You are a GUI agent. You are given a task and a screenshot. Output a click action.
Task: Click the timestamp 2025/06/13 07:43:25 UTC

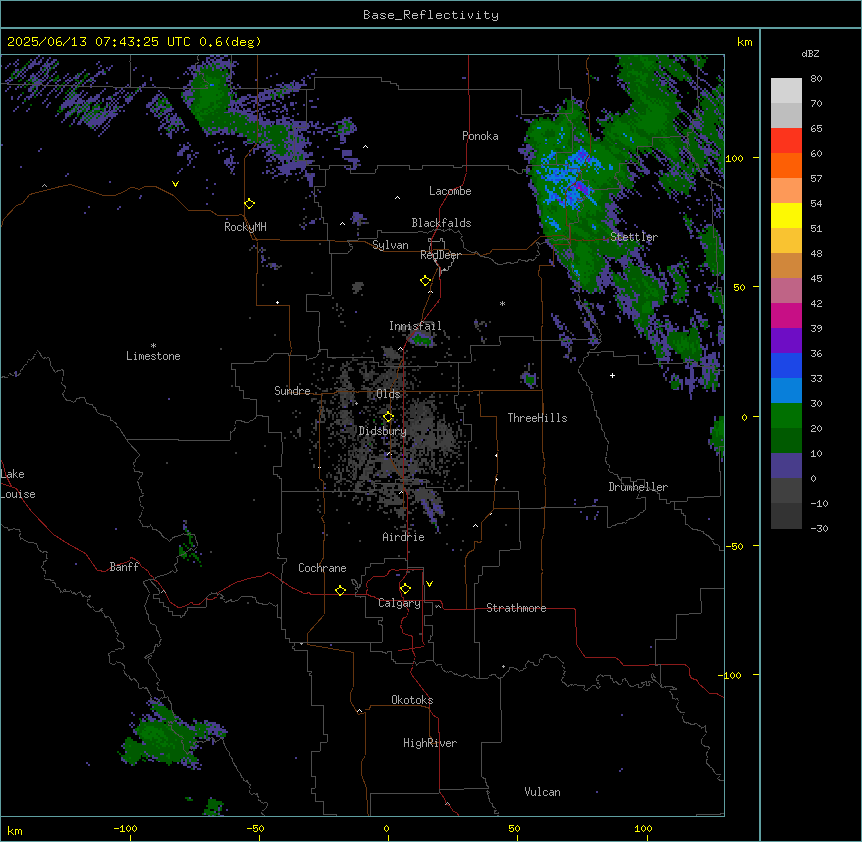click(x=99, y=42)
